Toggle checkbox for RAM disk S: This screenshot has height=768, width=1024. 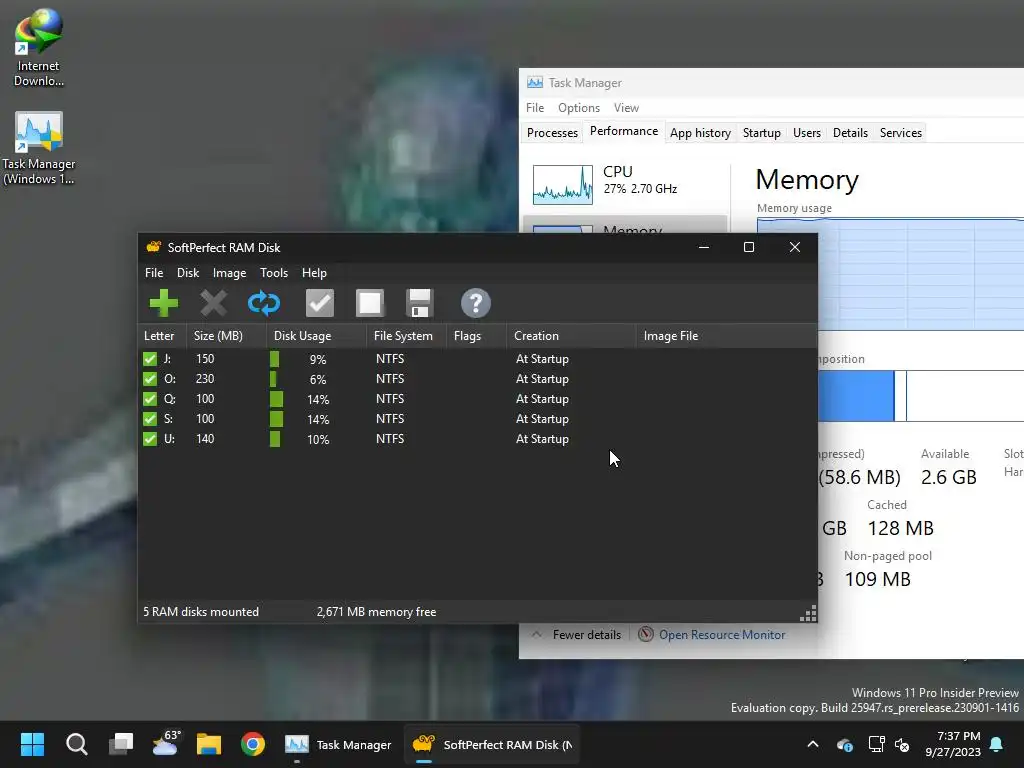150,419
